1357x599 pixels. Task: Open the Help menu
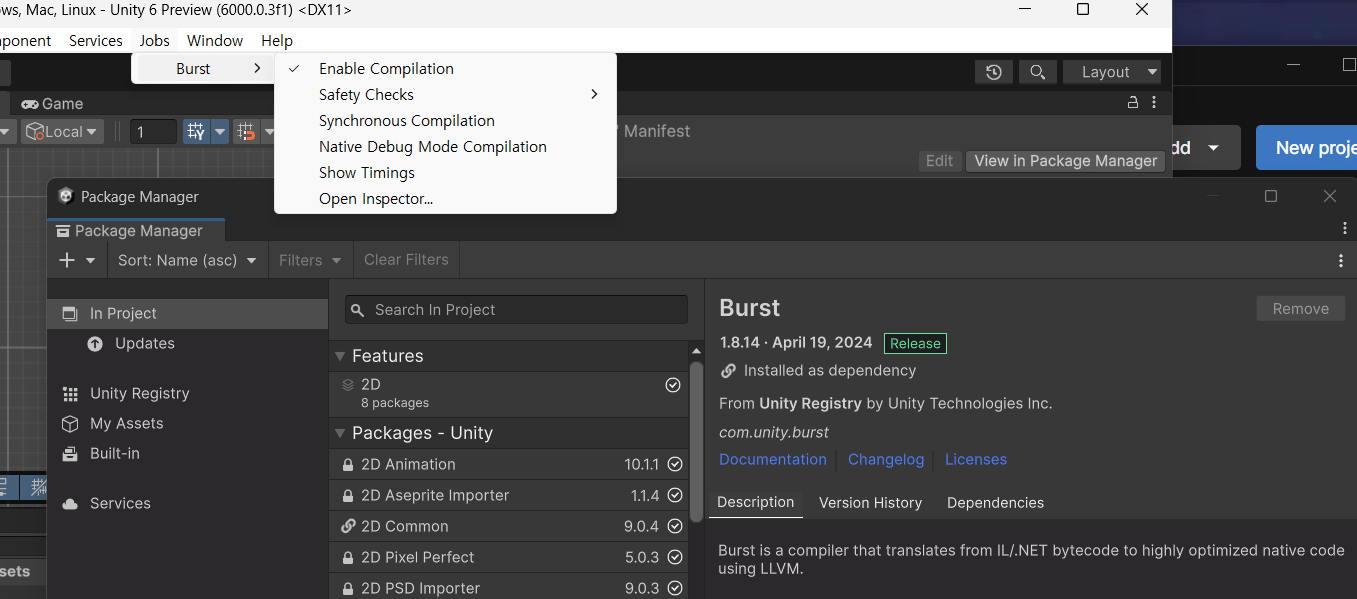(x=277, y=41)
